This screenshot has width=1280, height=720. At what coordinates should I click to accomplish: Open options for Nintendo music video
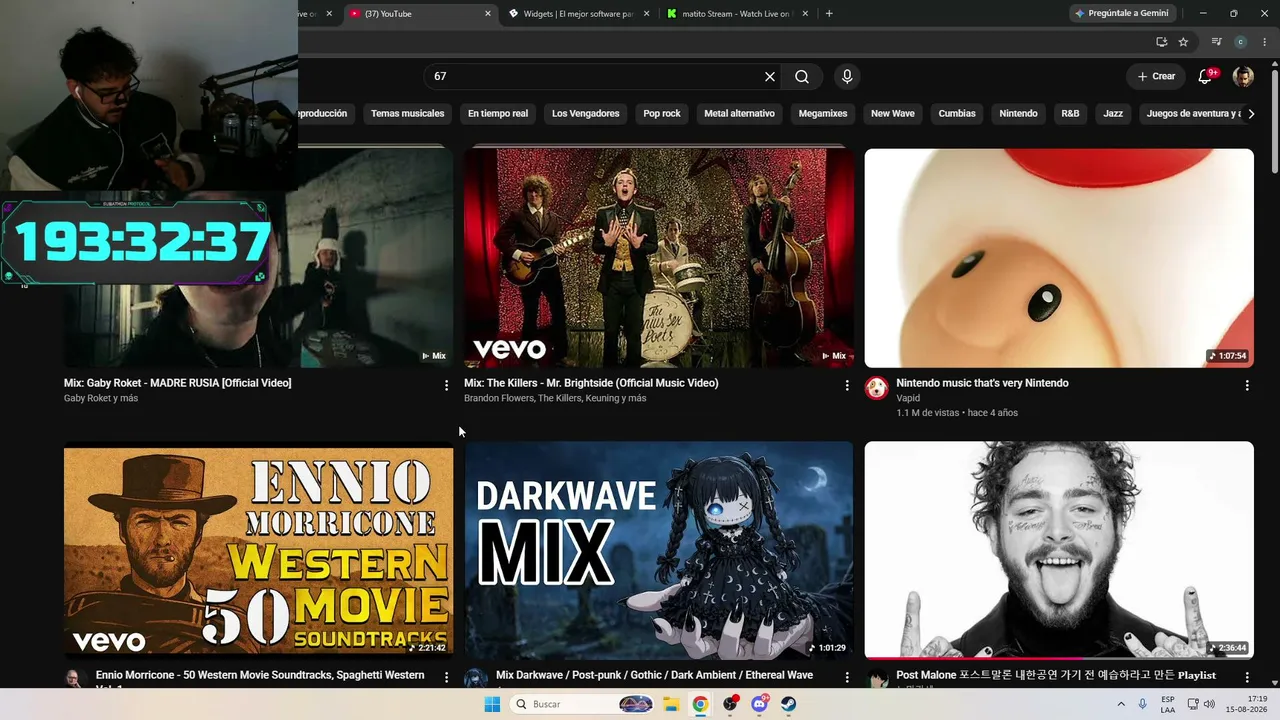tap(1247, 385)
